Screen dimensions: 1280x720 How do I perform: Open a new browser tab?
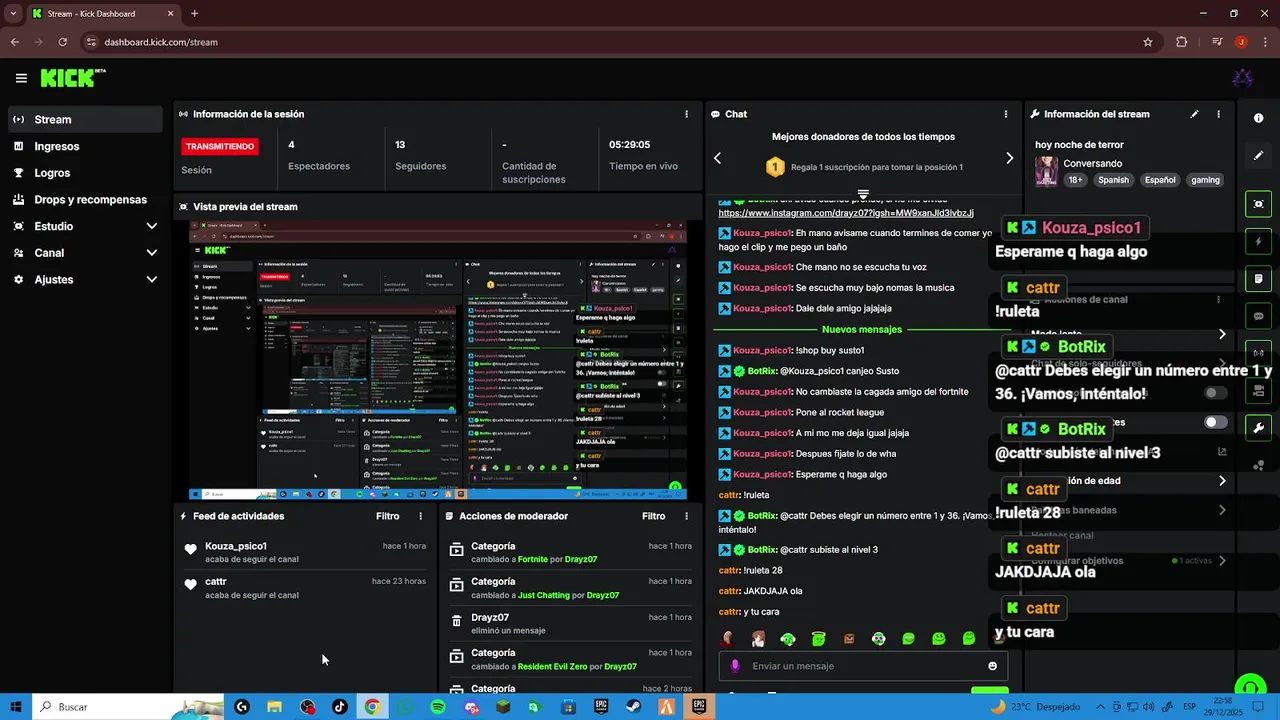(194, 14)
